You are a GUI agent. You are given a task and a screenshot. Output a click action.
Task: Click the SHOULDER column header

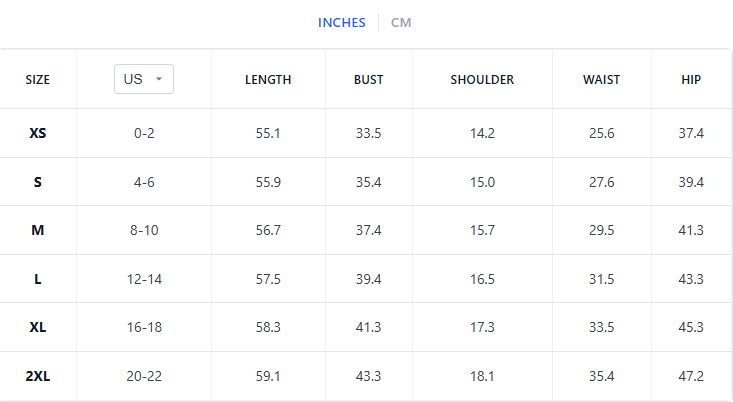pyautogui.click(x=482, y=79)
